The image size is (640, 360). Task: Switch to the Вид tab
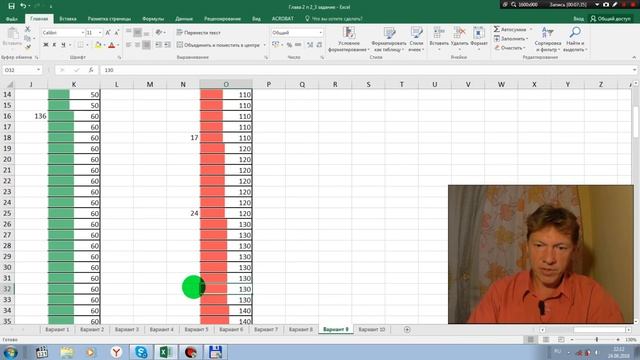[x=256, y=19]
